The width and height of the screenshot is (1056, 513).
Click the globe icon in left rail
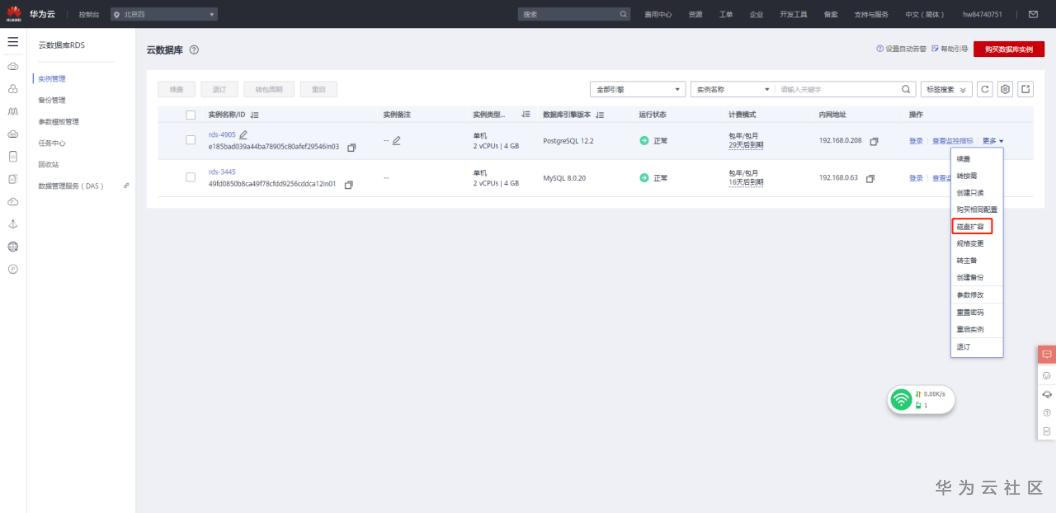point(13,246)
